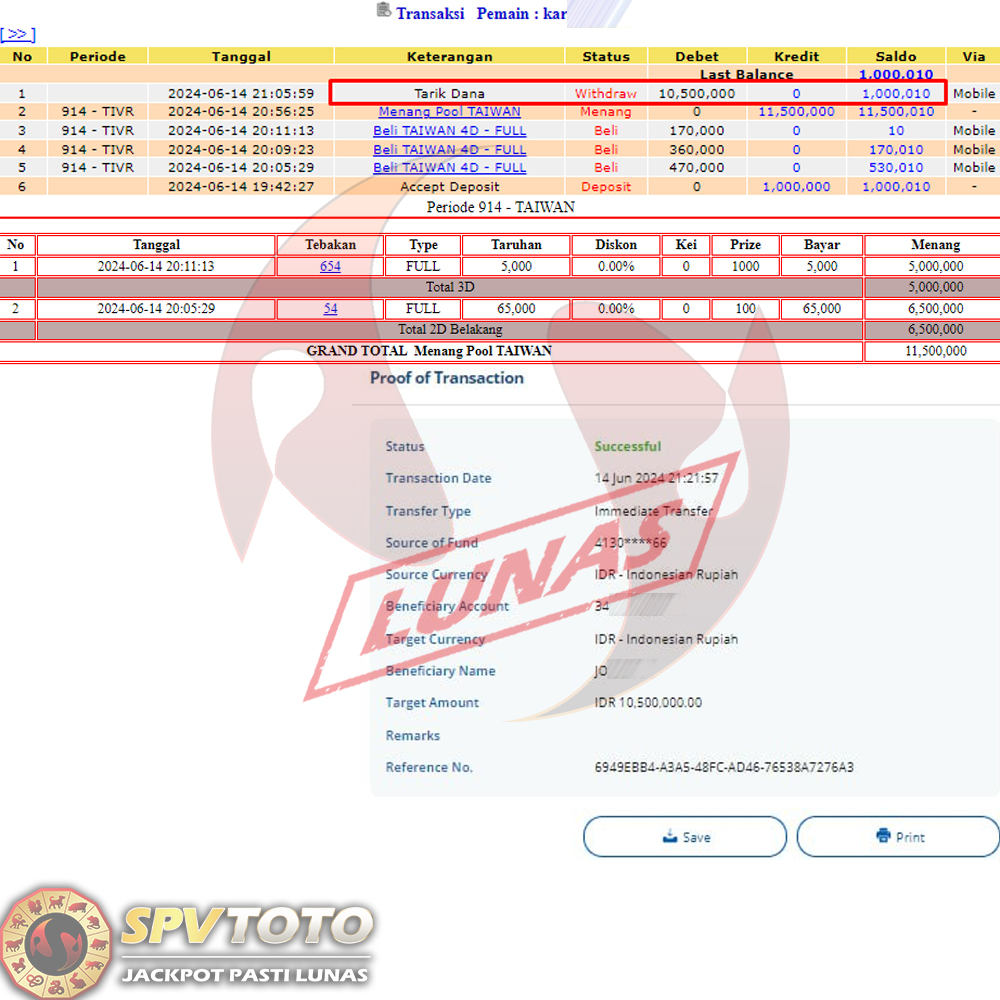Expand using the [ >> ] link
The height and width of the screenshot is (1000, 1000).
click(x=18, y=35)
